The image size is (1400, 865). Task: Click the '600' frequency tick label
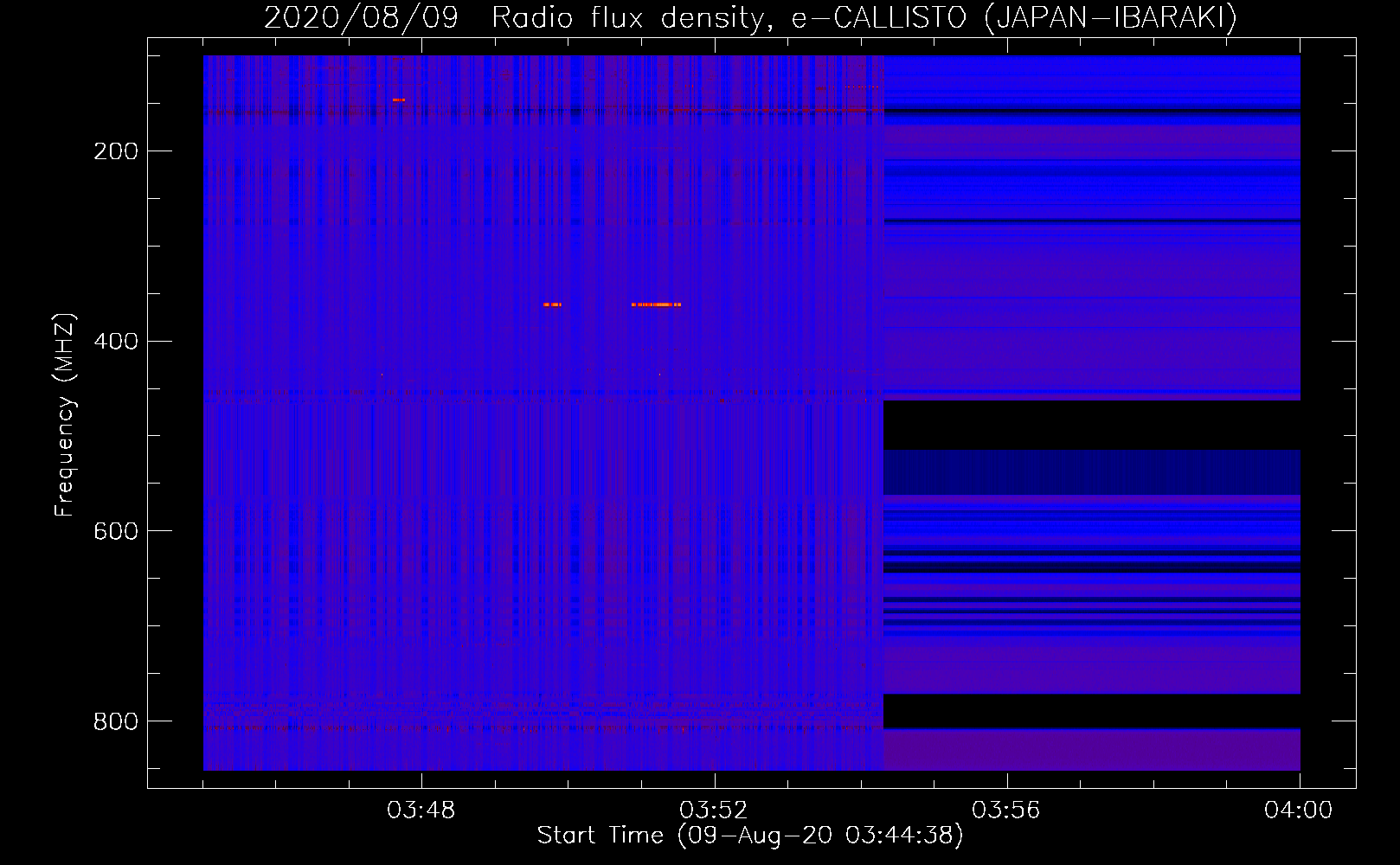(116, 531)
